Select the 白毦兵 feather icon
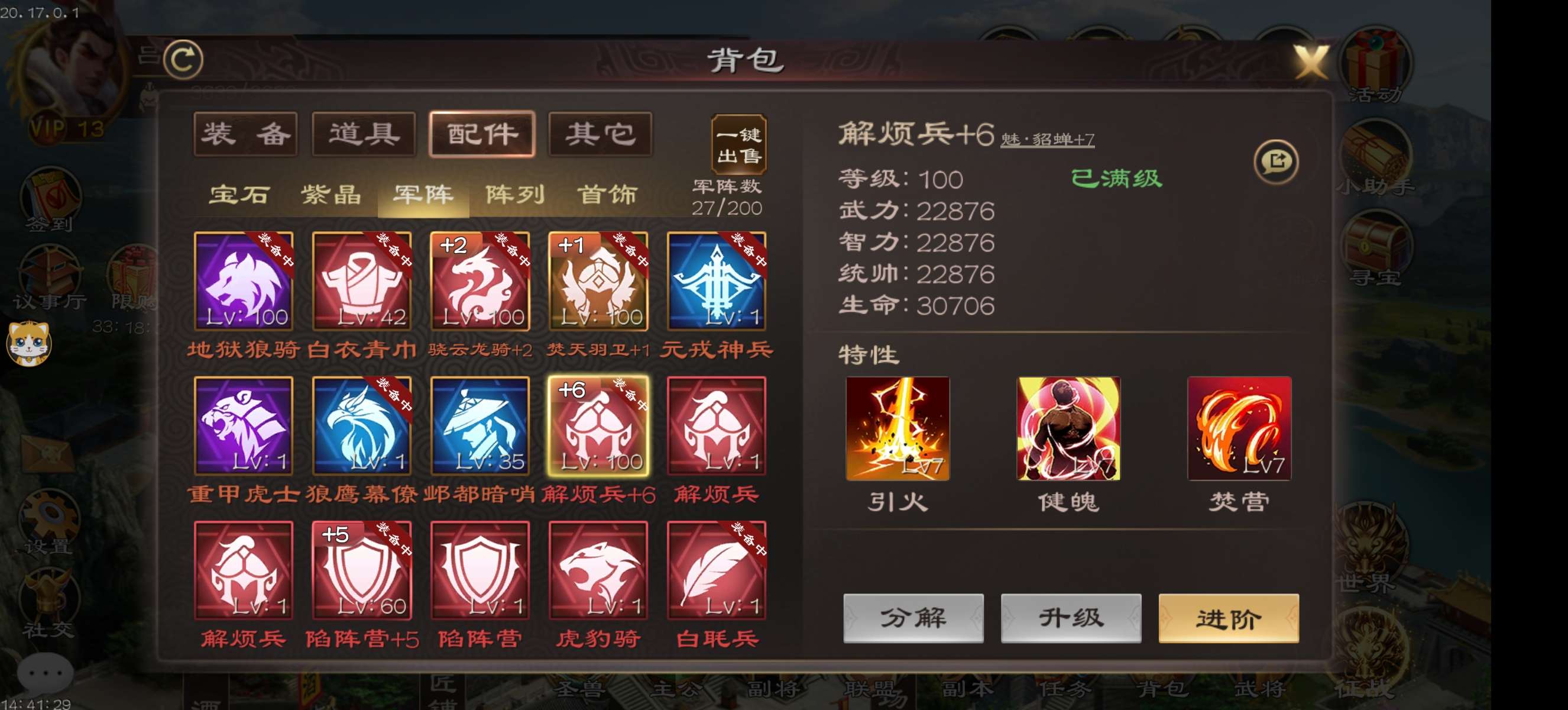This screenshot has width=1568, height=710. [717, 570]
